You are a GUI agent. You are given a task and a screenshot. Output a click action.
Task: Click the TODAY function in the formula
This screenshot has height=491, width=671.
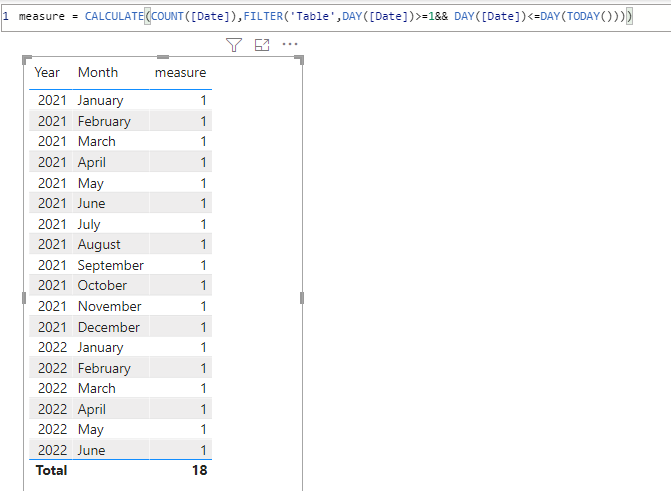583,16
